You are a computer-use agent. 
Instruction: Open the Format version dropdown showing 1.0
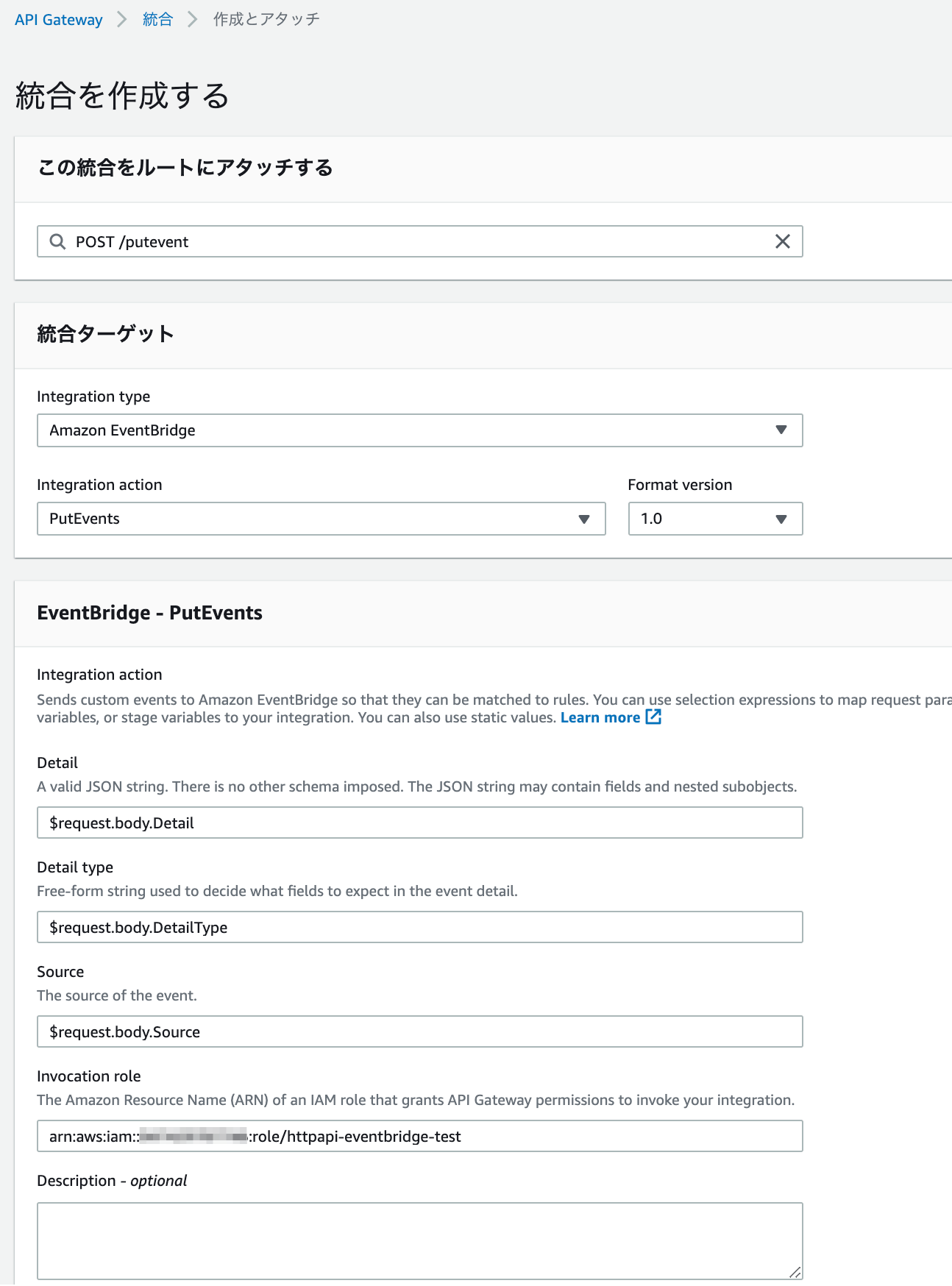point(714,519)
